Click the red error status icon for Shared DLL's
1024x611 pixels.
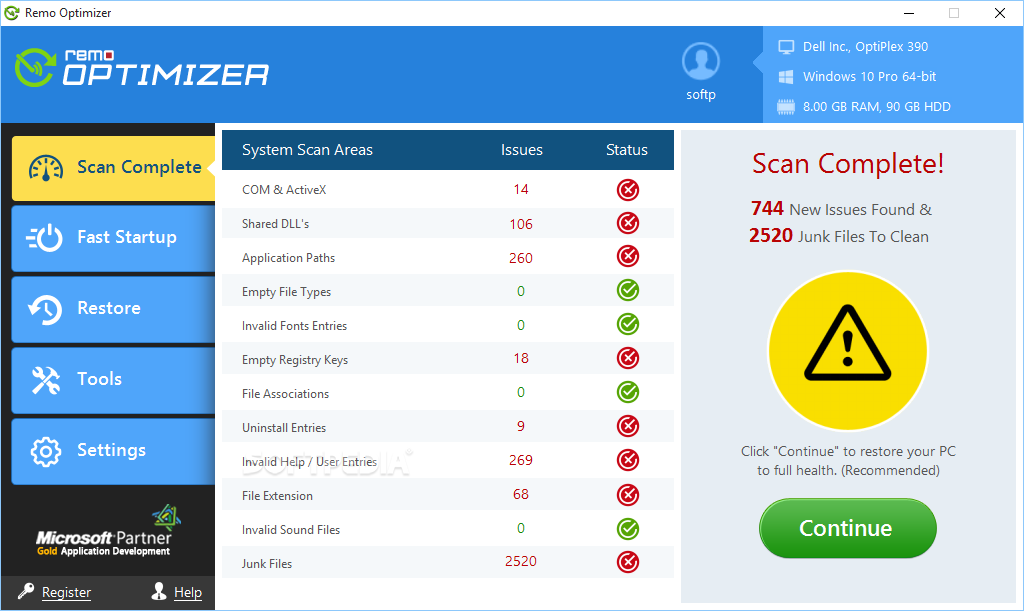628,223
